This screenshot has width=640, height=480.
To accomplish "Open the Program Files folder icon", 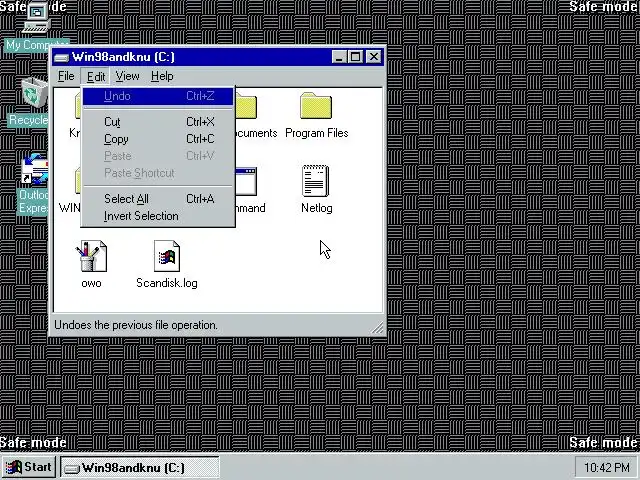I will pos(316,106).
